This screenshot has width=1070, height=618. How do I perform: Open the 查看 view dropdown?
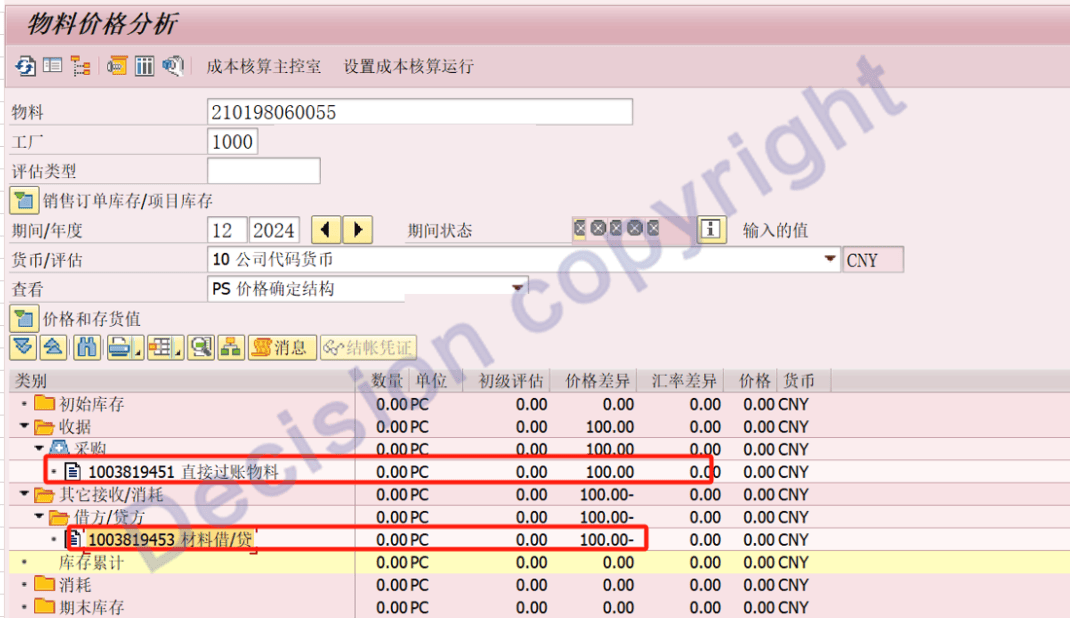click(518, 288)
